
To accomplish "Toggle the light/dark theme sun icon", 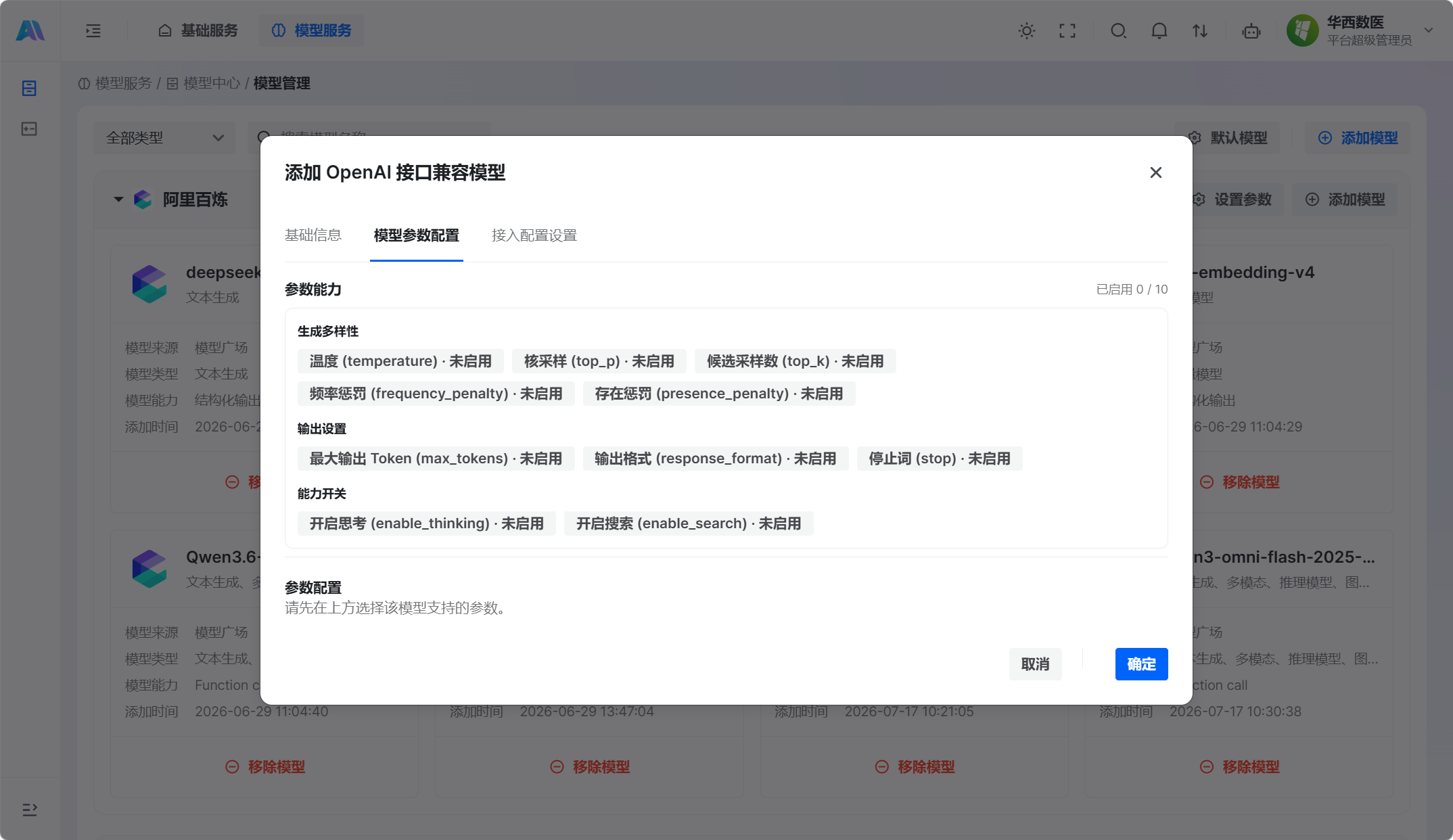I will (x=1026, y=30).
